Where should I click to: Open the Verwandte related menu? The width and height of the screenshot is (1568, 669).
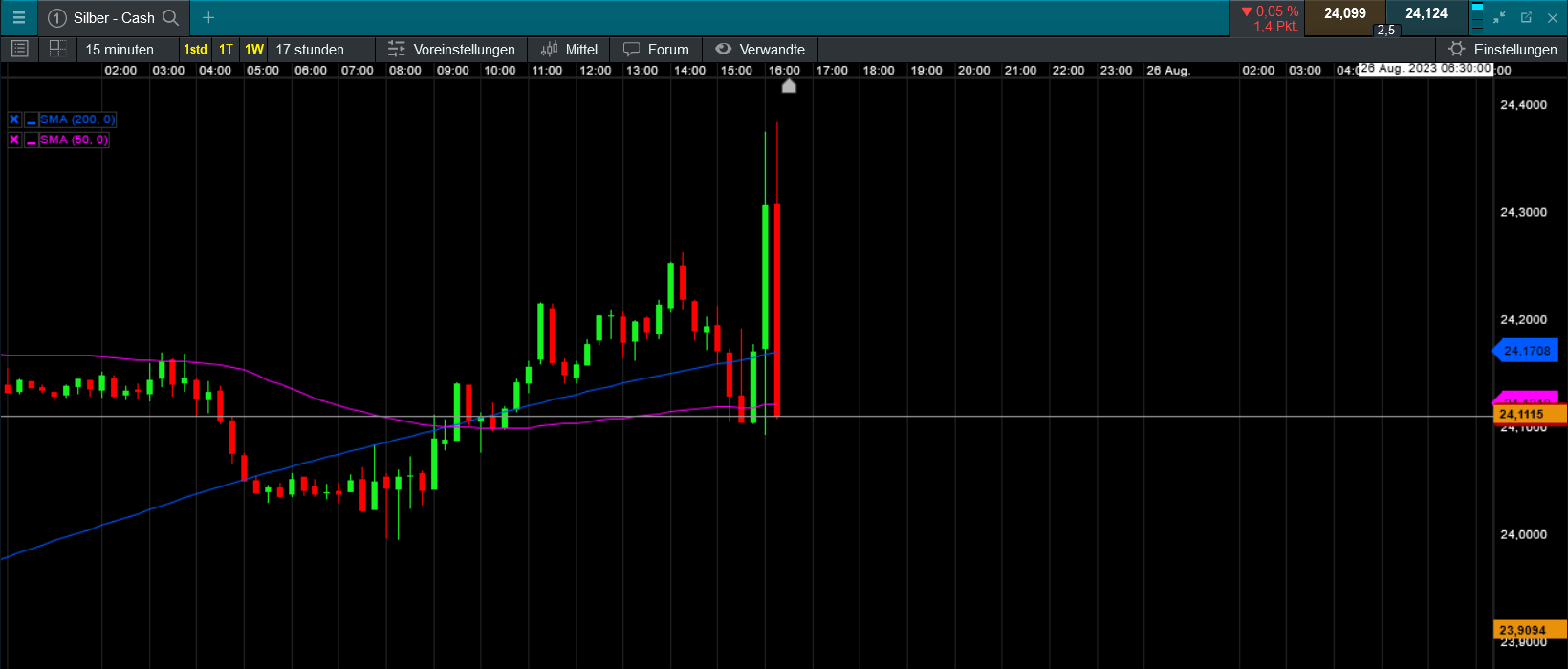761,50
